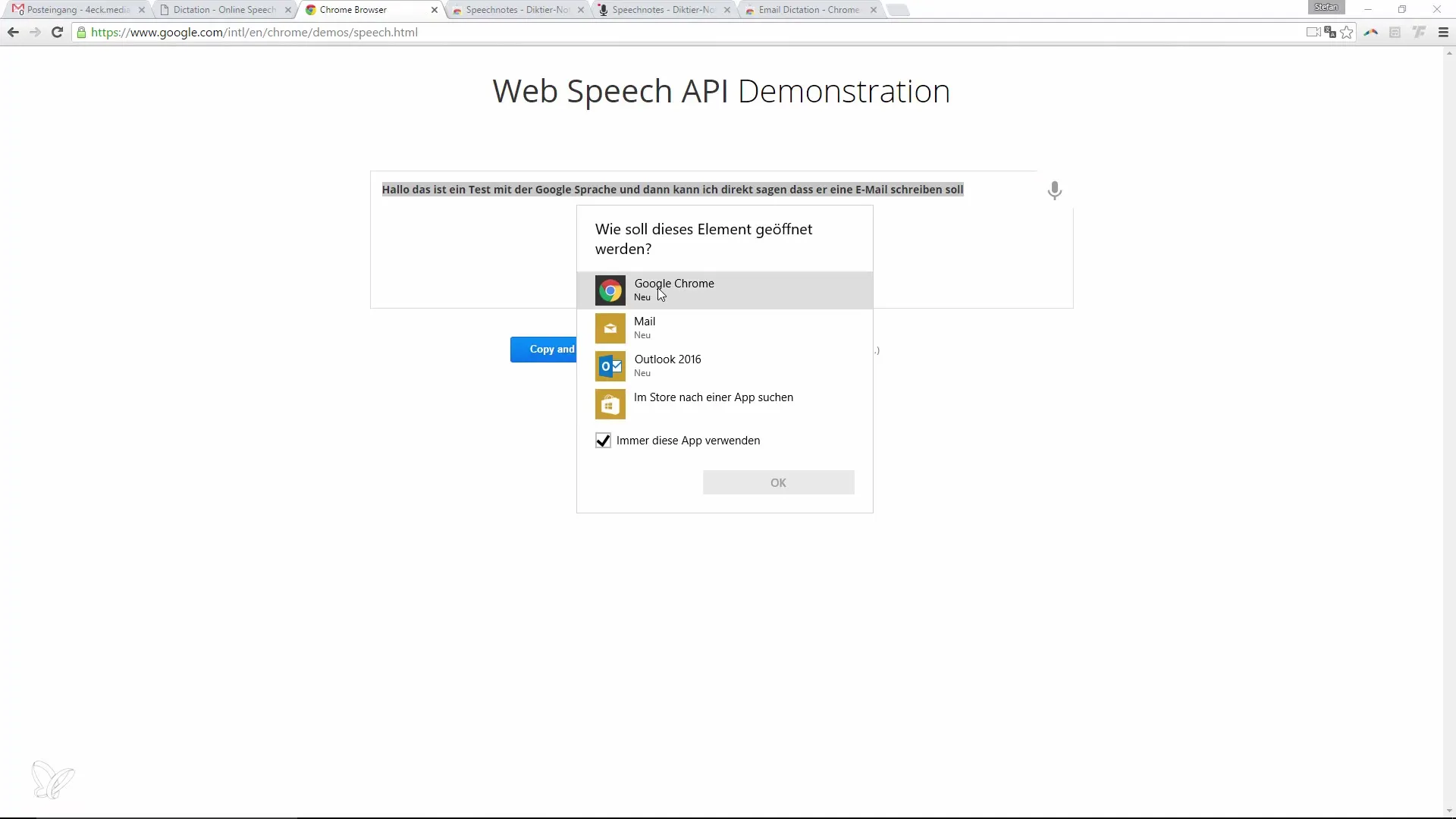Viewport: 1456px width, 819px height.
Task: Click the Outlook 2016 app icon
Action: pyautogui.click(x=610, y=366)
